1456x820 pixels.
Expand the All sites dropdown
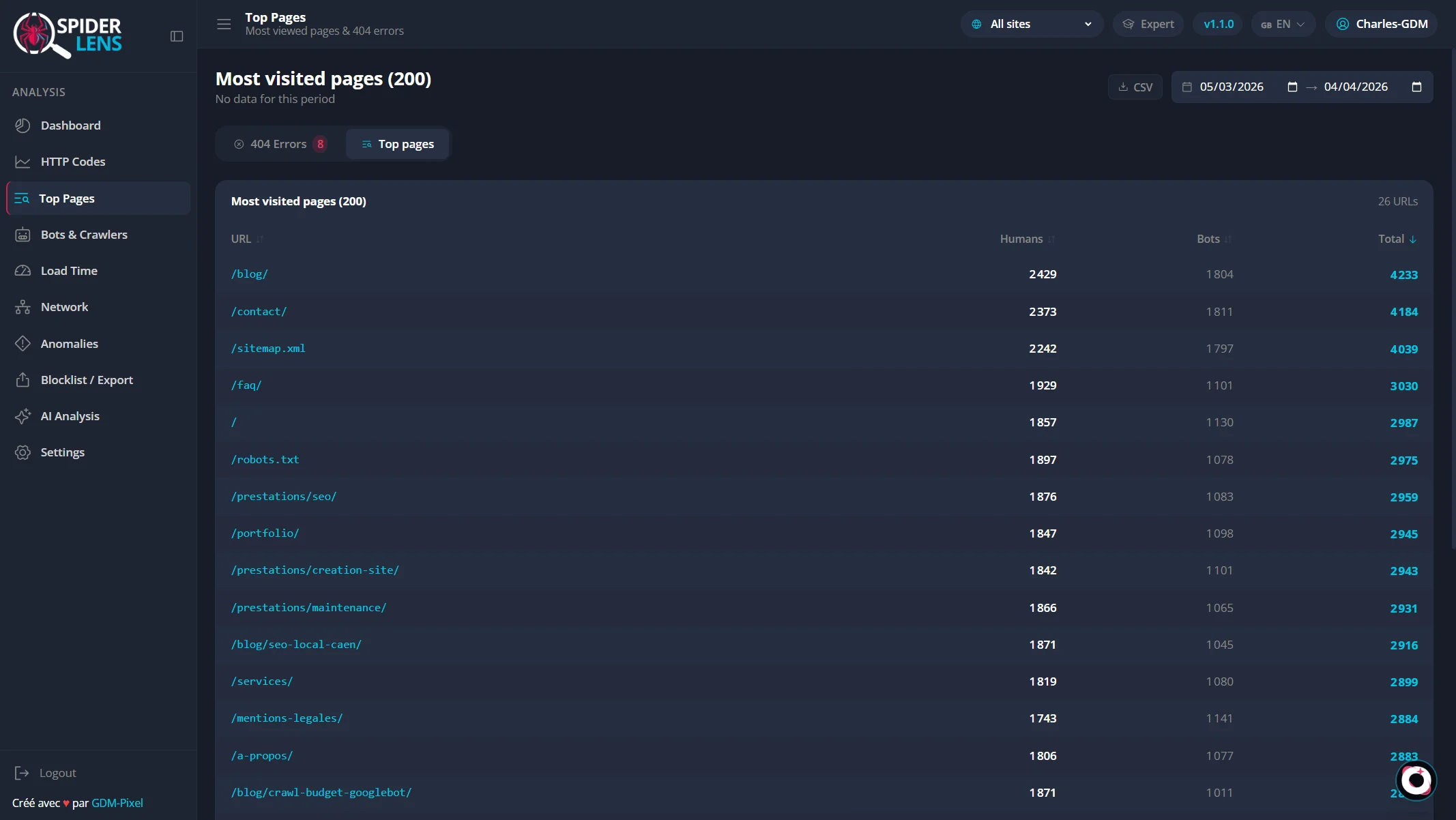click(1032, 24)
